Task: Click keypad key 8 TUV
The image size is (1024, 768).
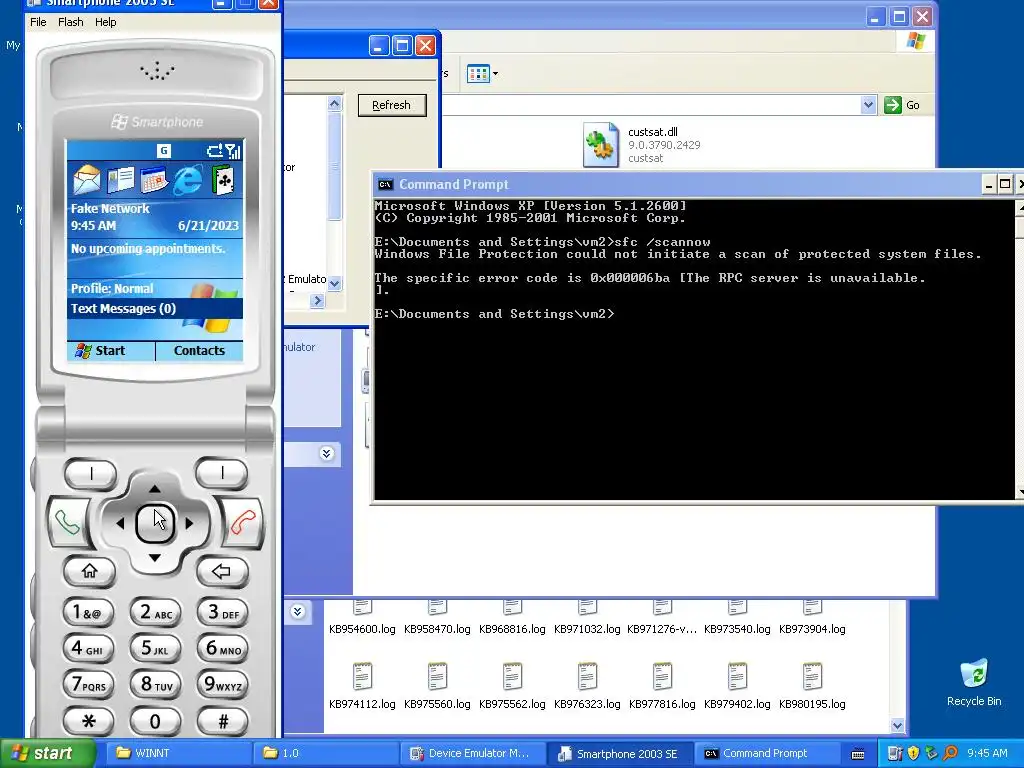Action: click(x=155, y=684)
